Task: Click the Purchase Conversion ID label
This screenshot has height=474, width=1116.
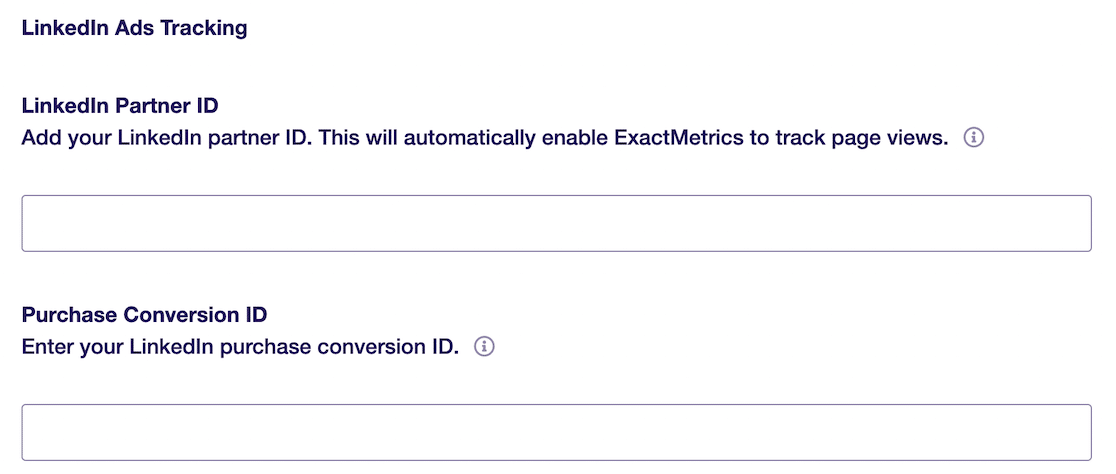Action: click(x=144, y=314)
